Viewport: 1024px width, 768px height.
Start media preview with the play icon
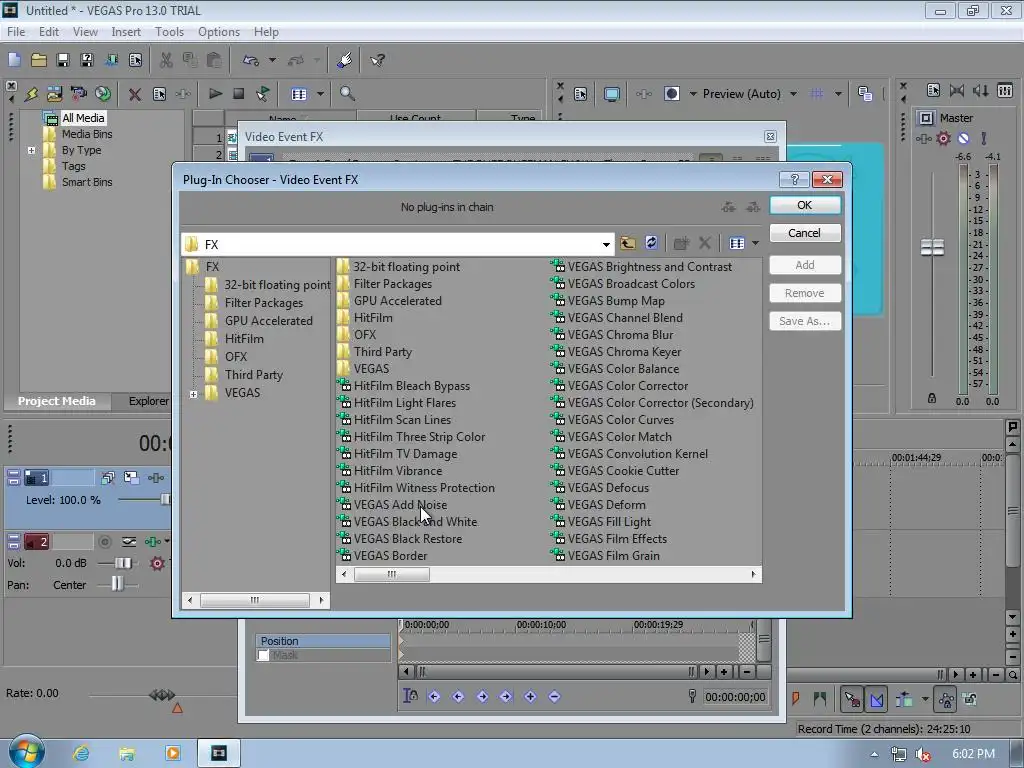click(x=215, y=93)
